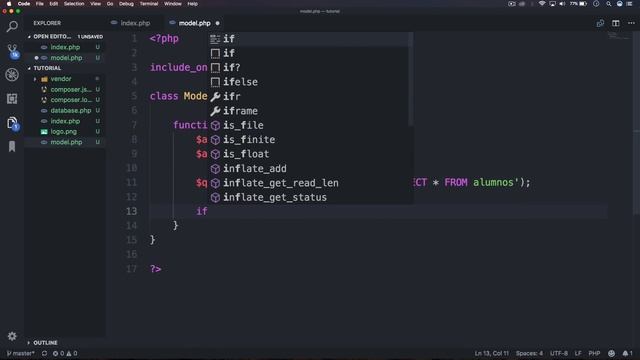Viewport: 640px width, 360px height.
Task: Open the Debug view in activity bar
Action: [x=12, y=75]
